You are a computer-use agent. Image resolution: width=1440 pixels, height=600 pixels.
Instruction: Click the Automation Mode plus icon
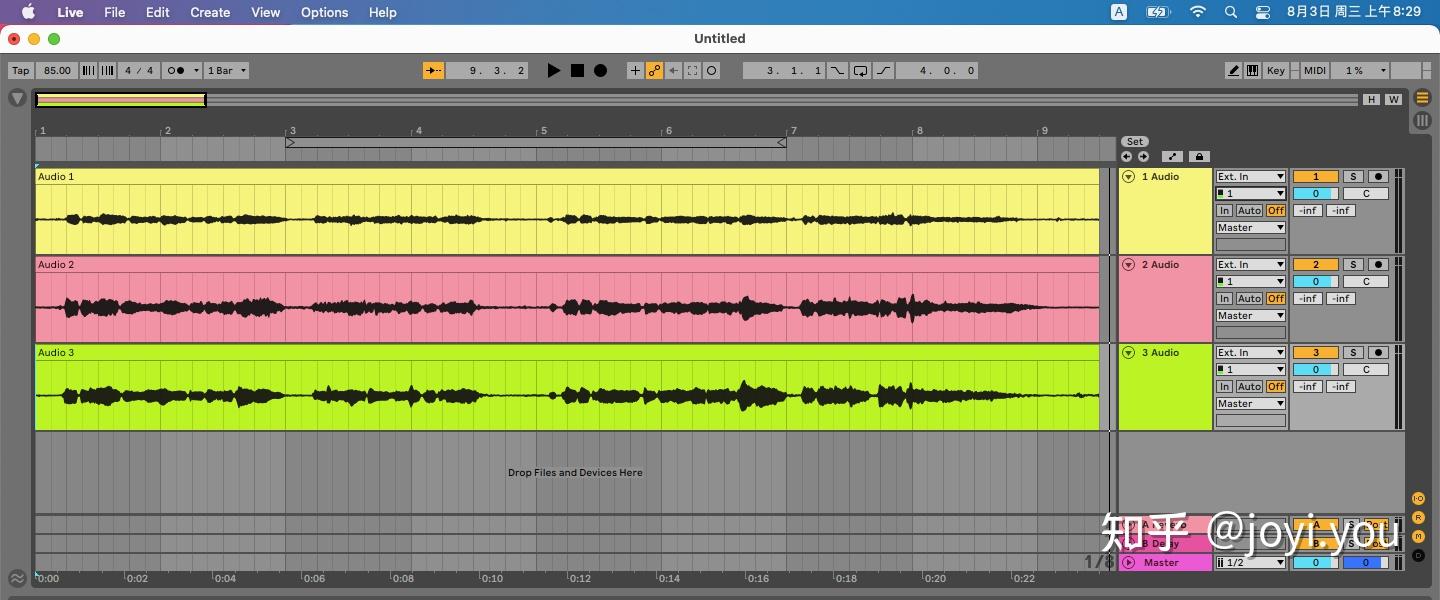[635, 70]
